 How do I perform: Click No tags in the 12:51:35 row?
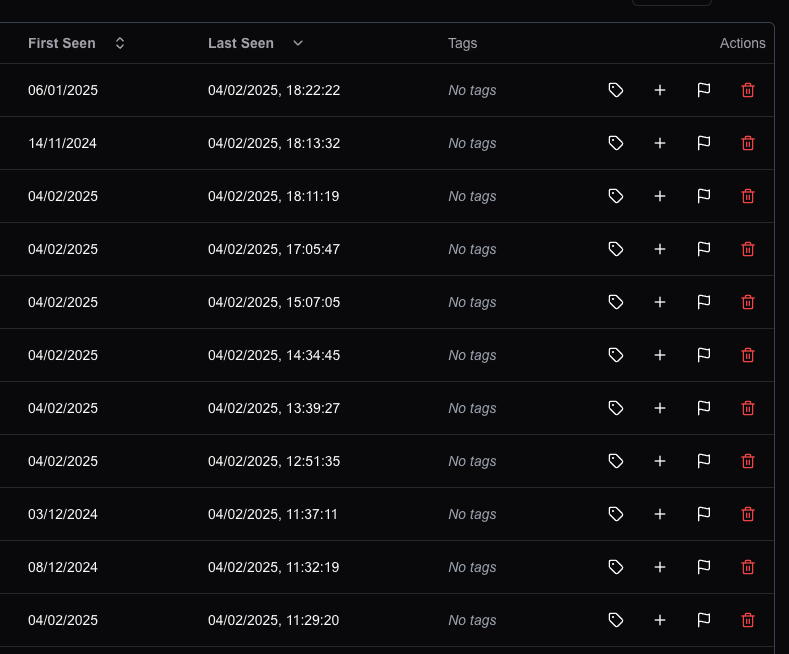coord(472,461)
